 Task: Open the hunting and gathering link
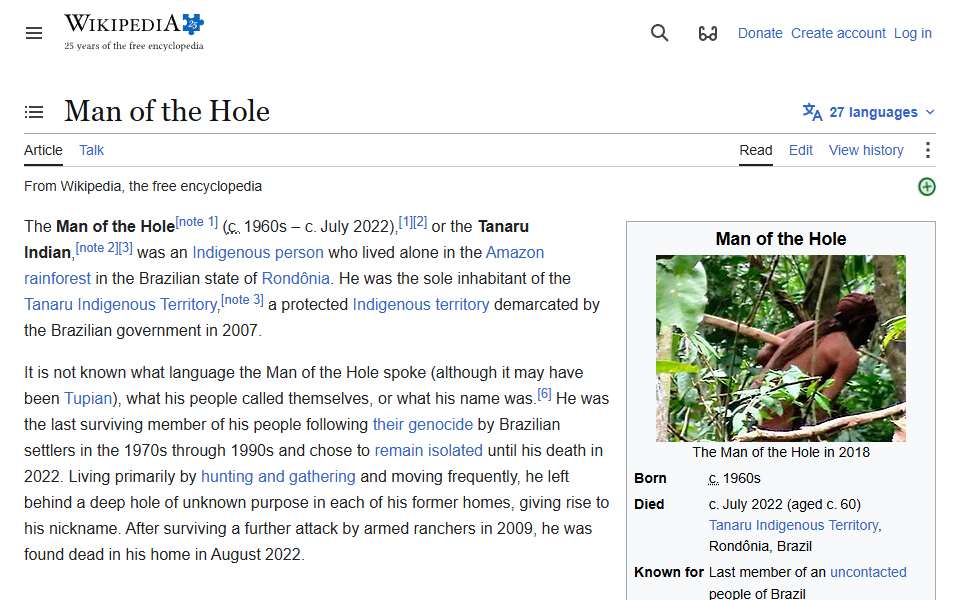pyautogui.click(x=278, y=476)
